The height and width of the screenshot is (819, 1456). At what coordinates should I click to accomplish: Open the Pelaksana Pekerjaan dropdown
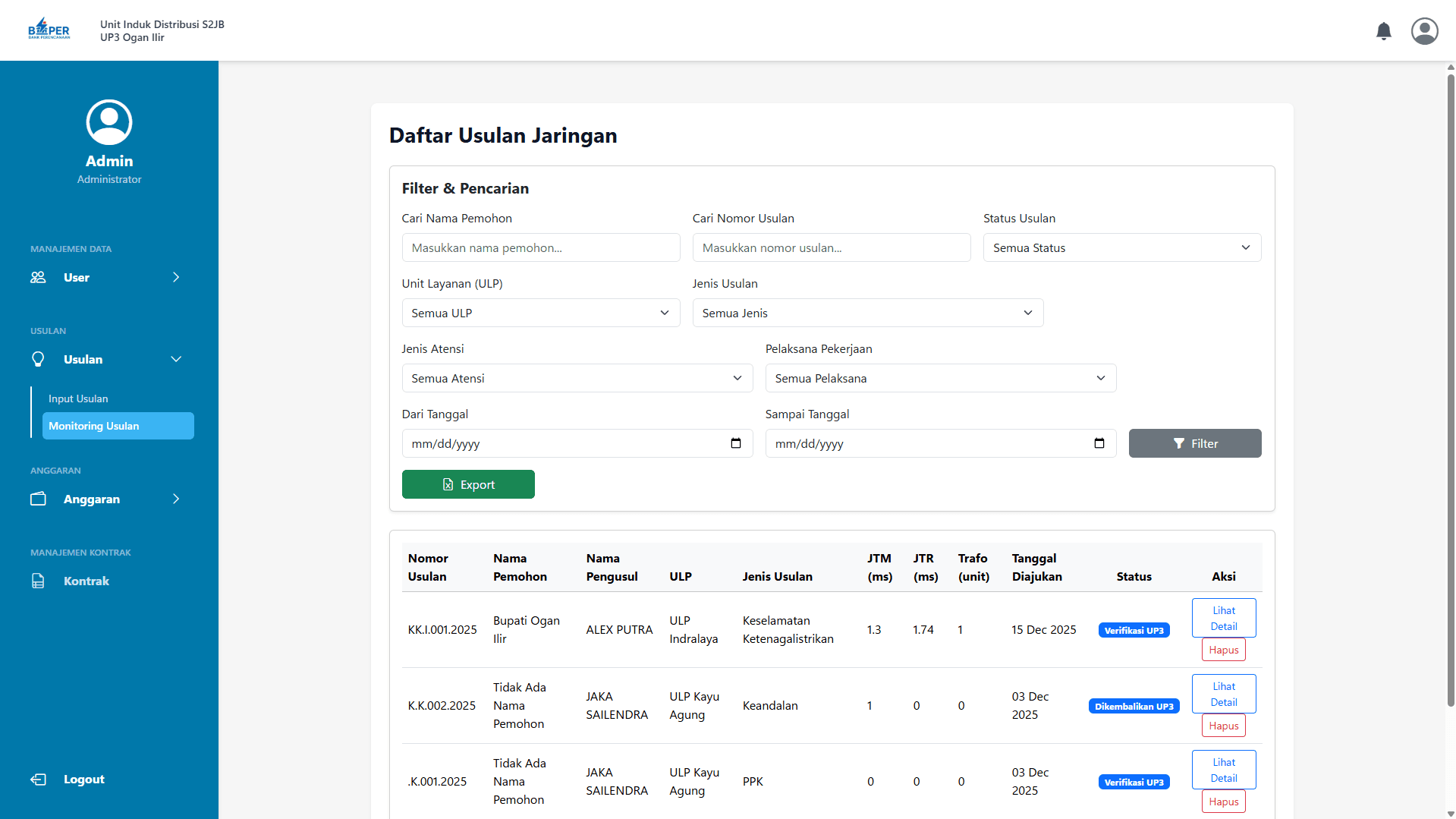click(x=941, y=379)
